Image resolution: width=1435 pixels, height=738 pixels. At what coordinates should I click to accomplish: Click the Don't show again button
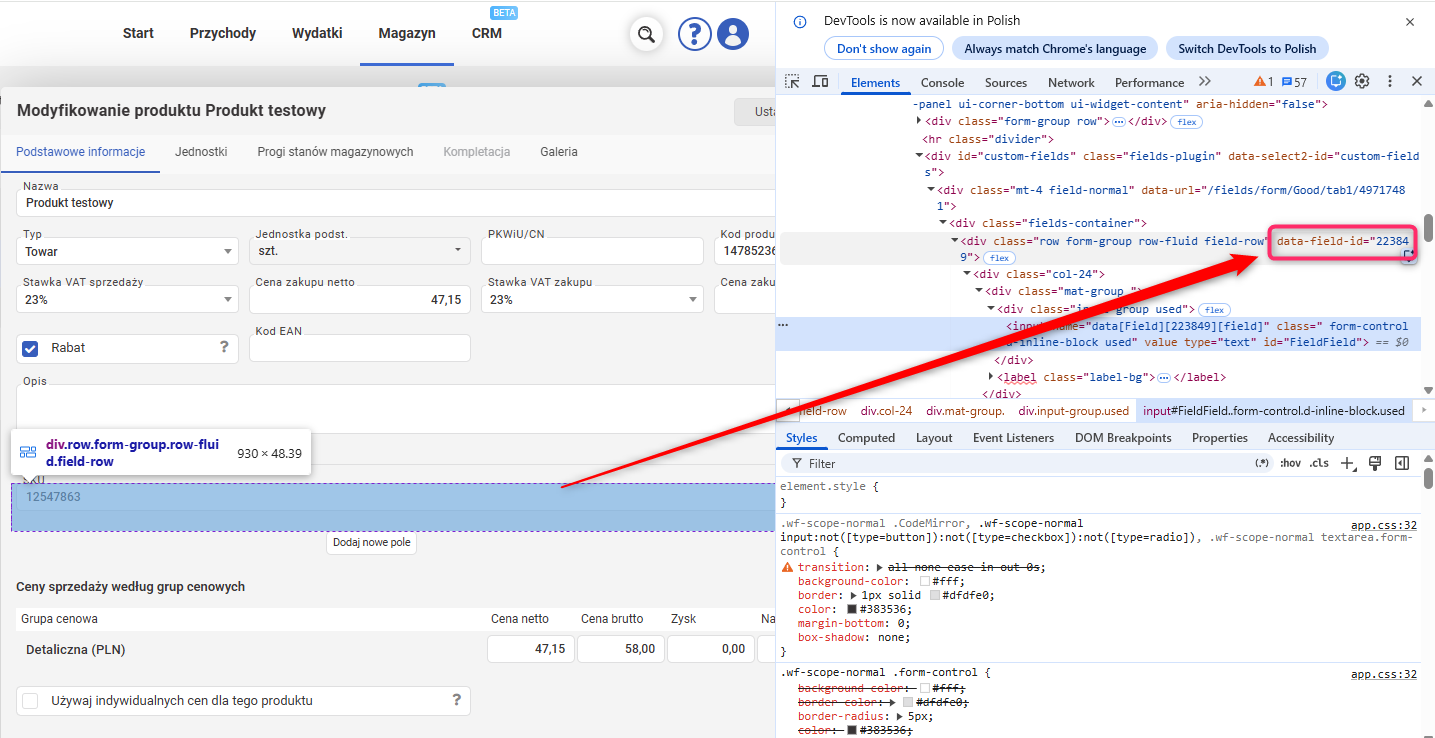[x=884, y=48]
